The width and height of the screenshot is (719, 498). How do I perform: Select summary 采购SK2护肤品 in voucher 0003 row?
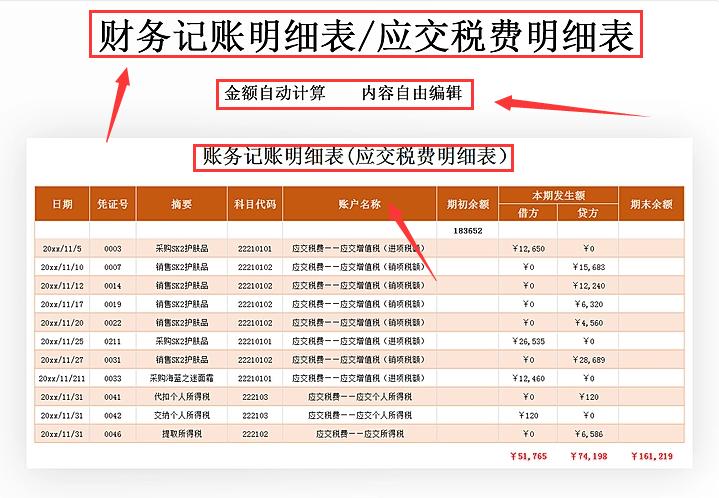pos(182,249)
